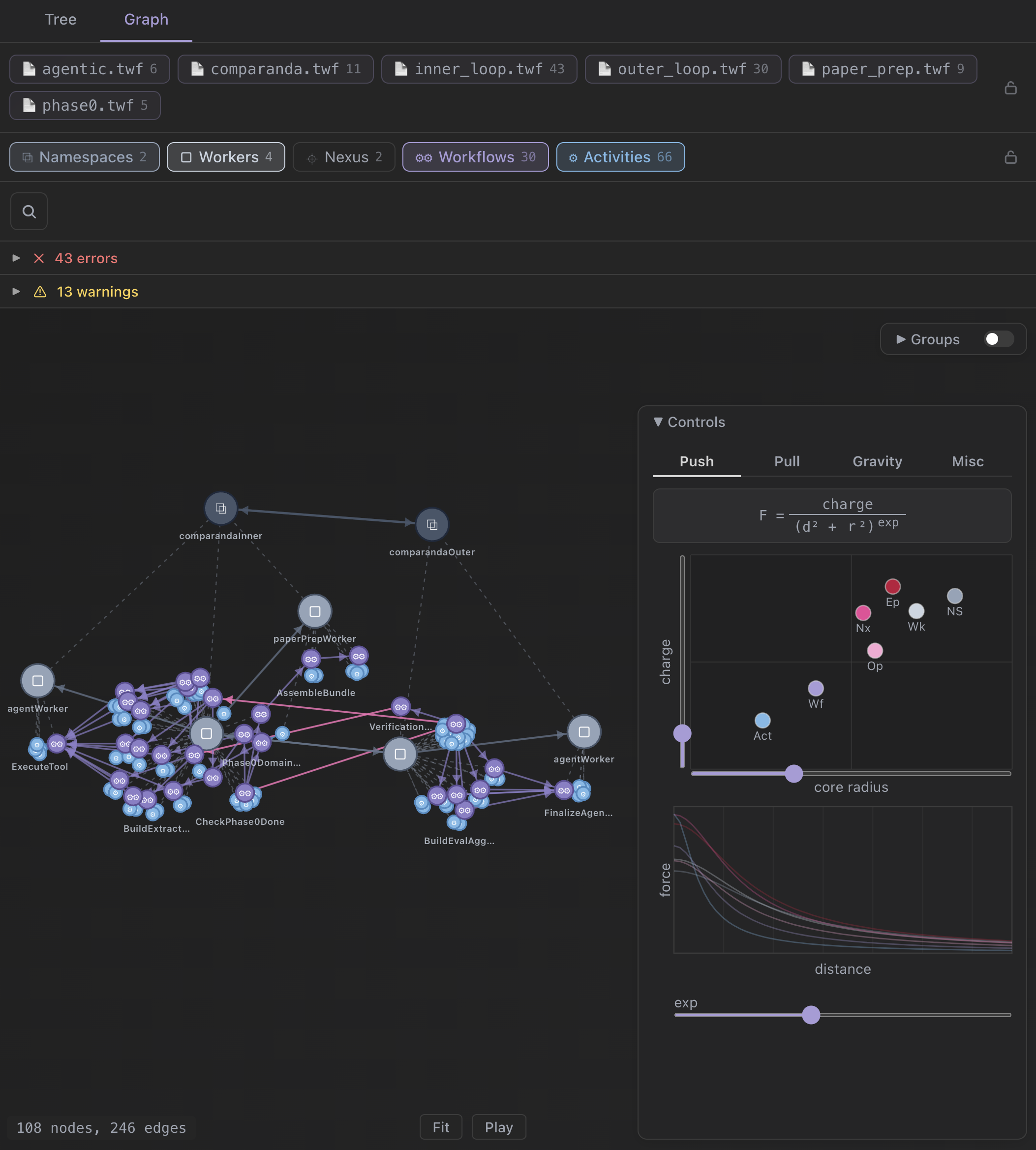Select the worker node above Phase0Domain label

(207, 733)
